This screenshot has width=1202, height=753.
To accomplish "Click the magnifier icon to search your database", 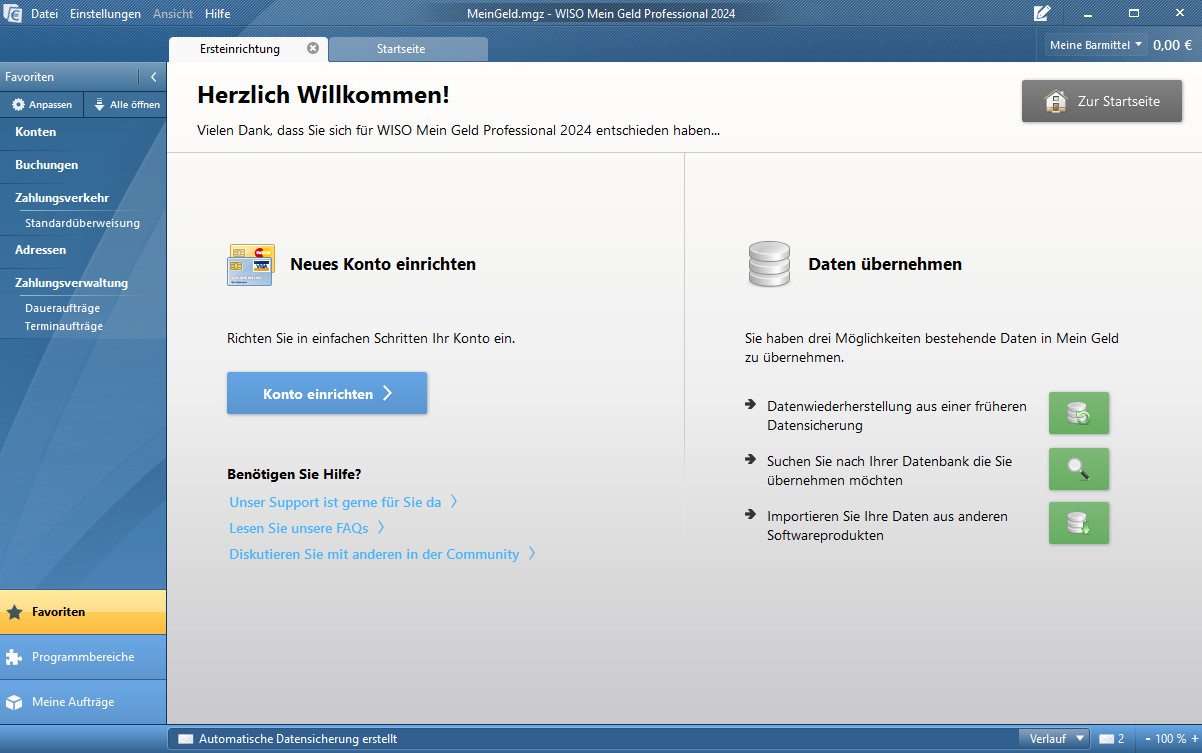I will (1078, 468).
